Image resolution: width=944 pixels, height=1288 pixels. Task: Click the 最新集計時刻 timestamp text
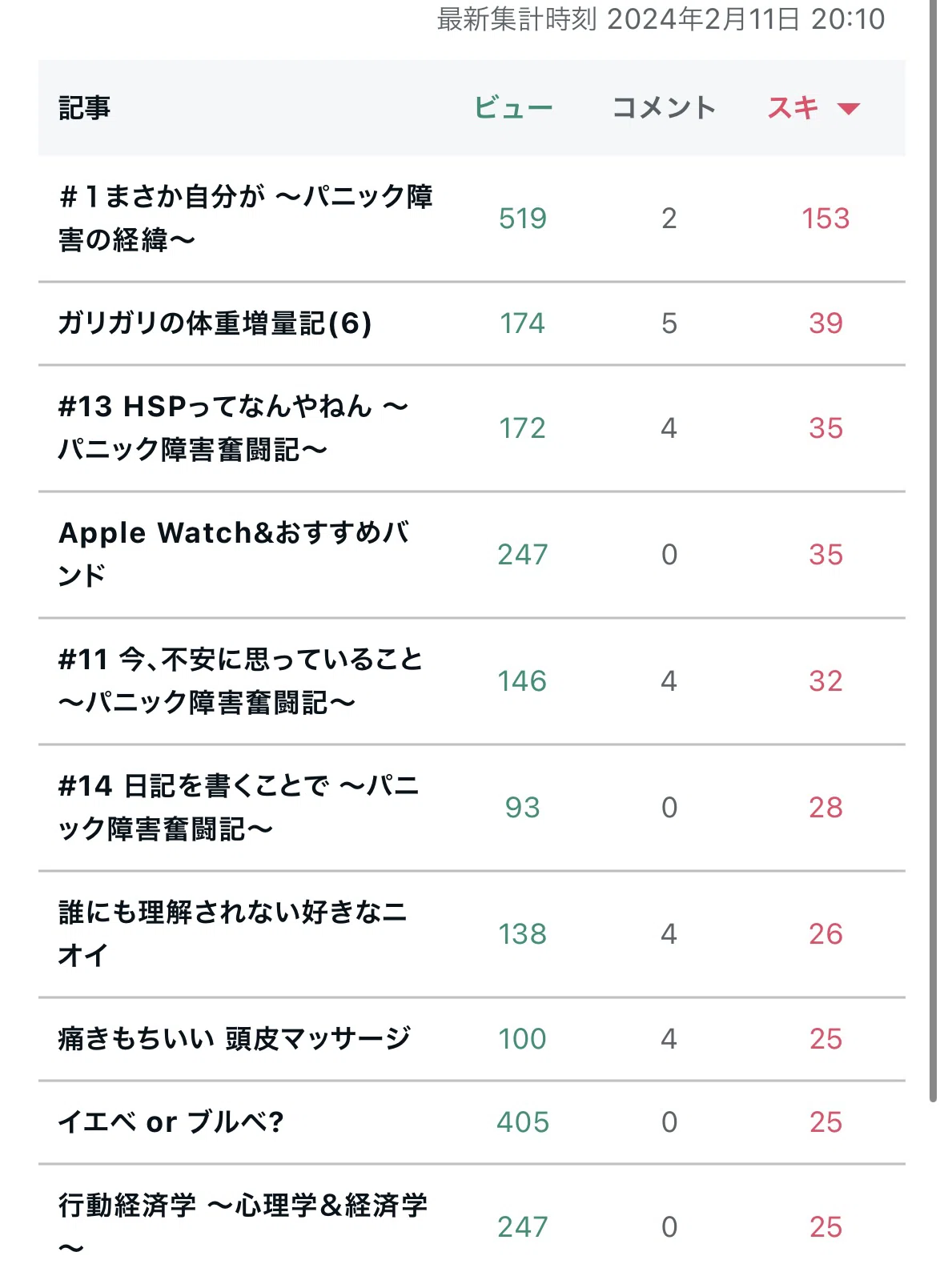[661, 19]
